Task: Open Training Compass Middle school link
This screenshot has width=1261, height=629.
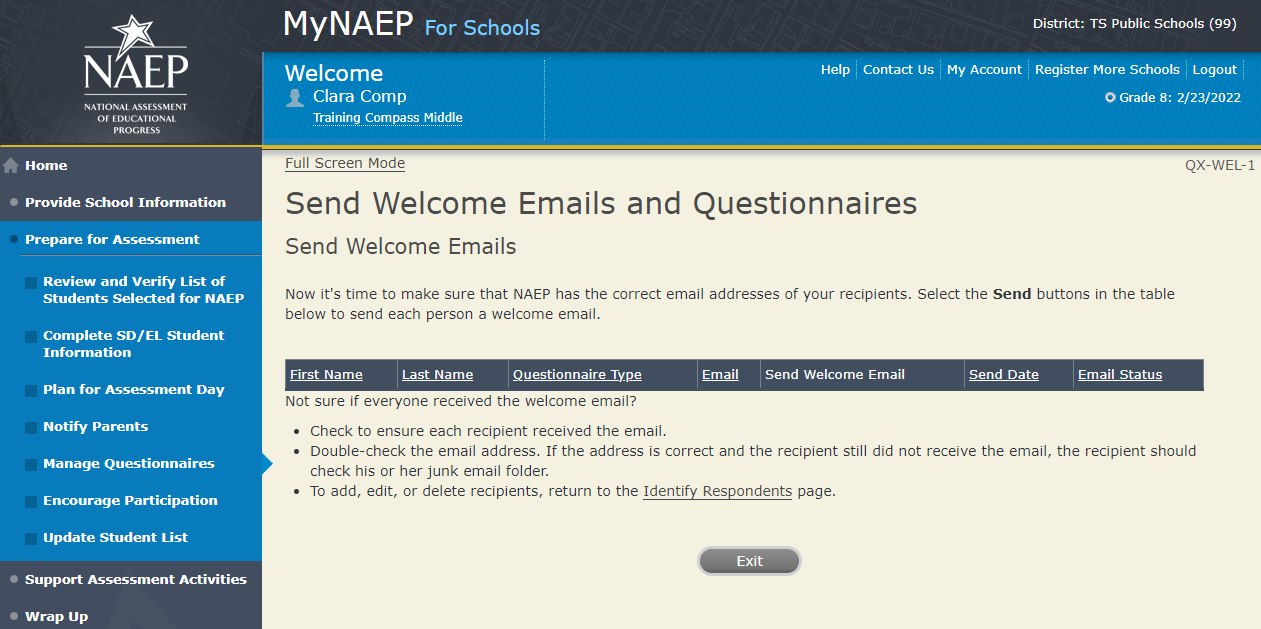Action: [x=387, y=118]
